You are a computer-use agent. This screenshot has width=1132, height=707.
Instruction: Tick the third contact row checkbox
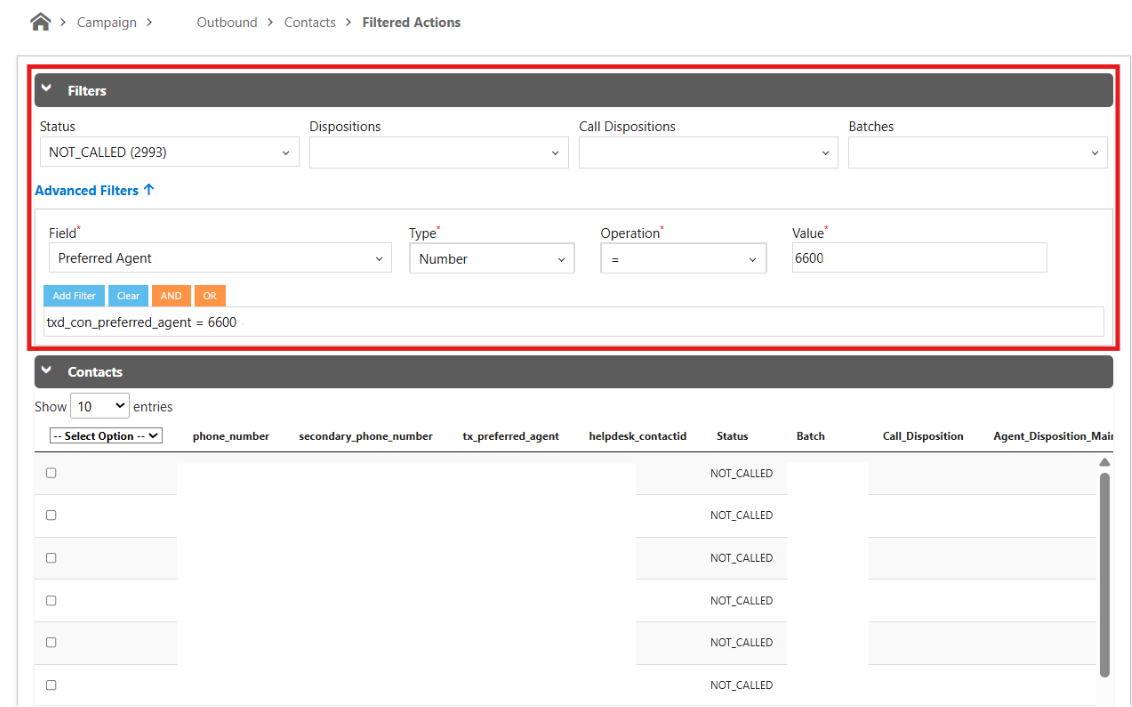click(51, 558)
